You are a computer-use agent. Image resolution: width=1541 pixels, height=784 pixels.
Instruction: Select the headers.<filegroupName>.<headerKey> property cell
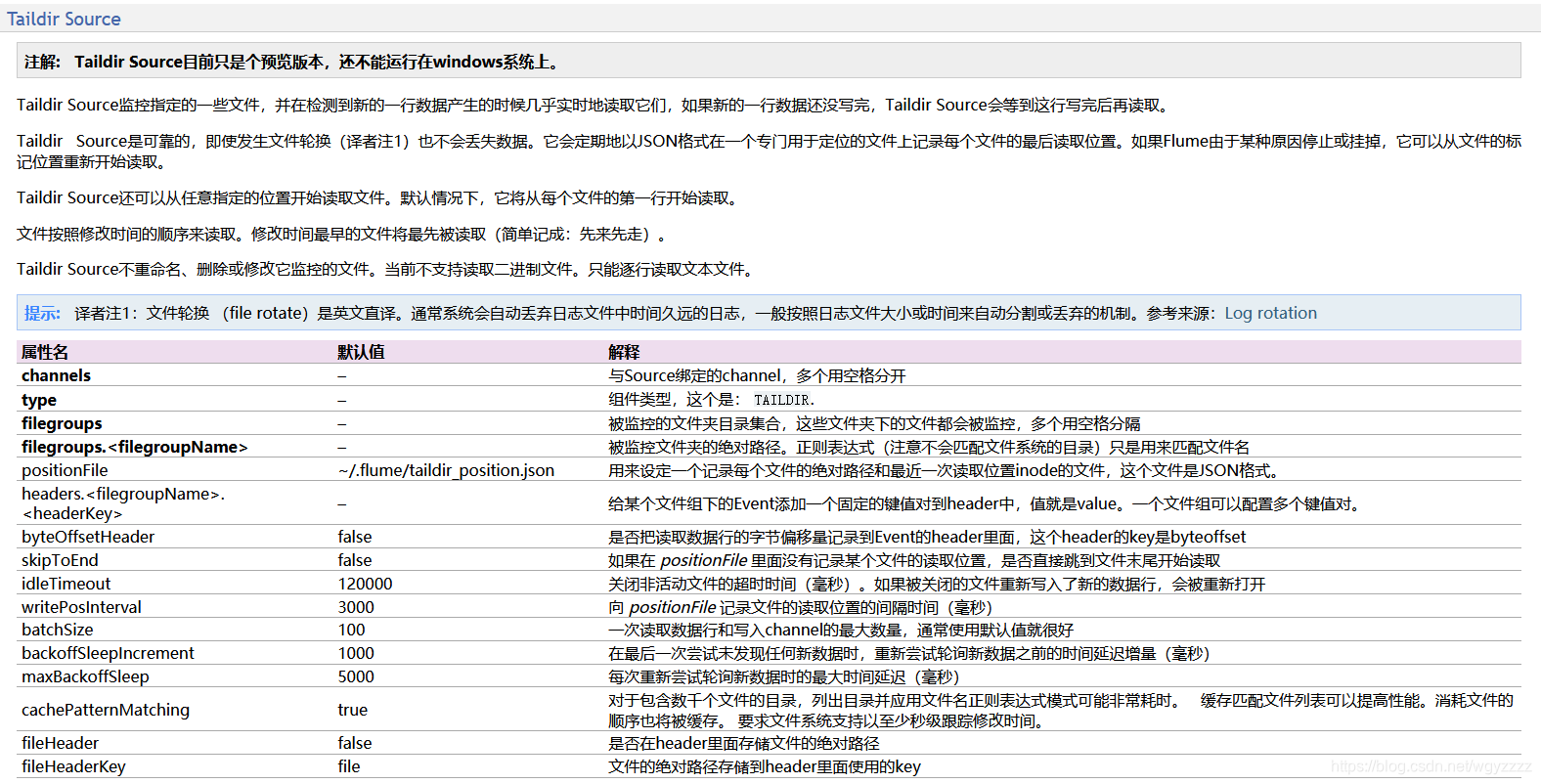(123, 503)
